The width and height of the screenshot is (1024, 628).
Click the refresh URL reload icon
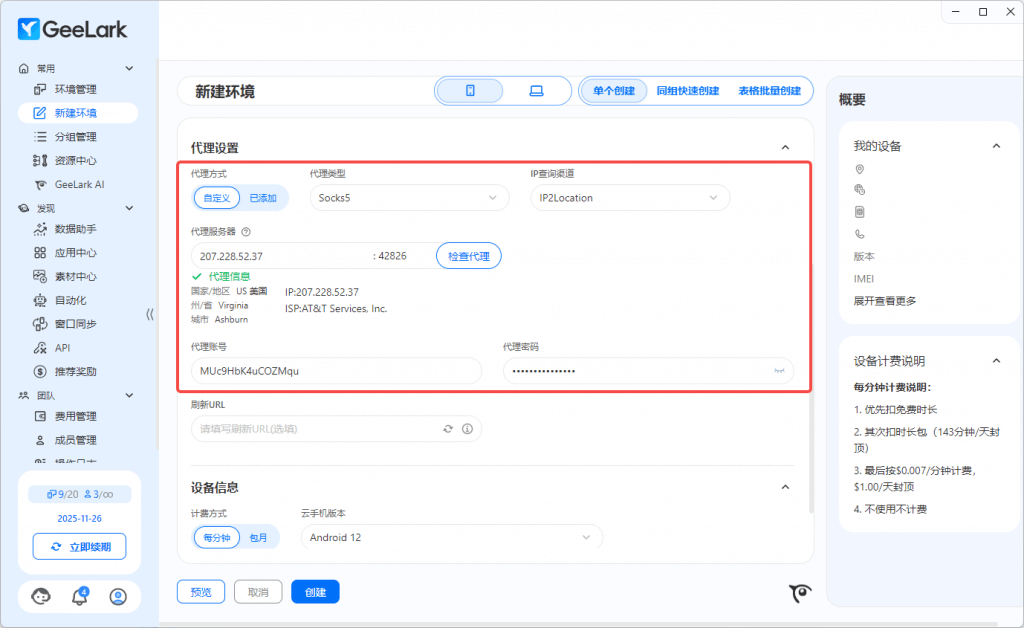pyautogui.click(x=449, y=429)
